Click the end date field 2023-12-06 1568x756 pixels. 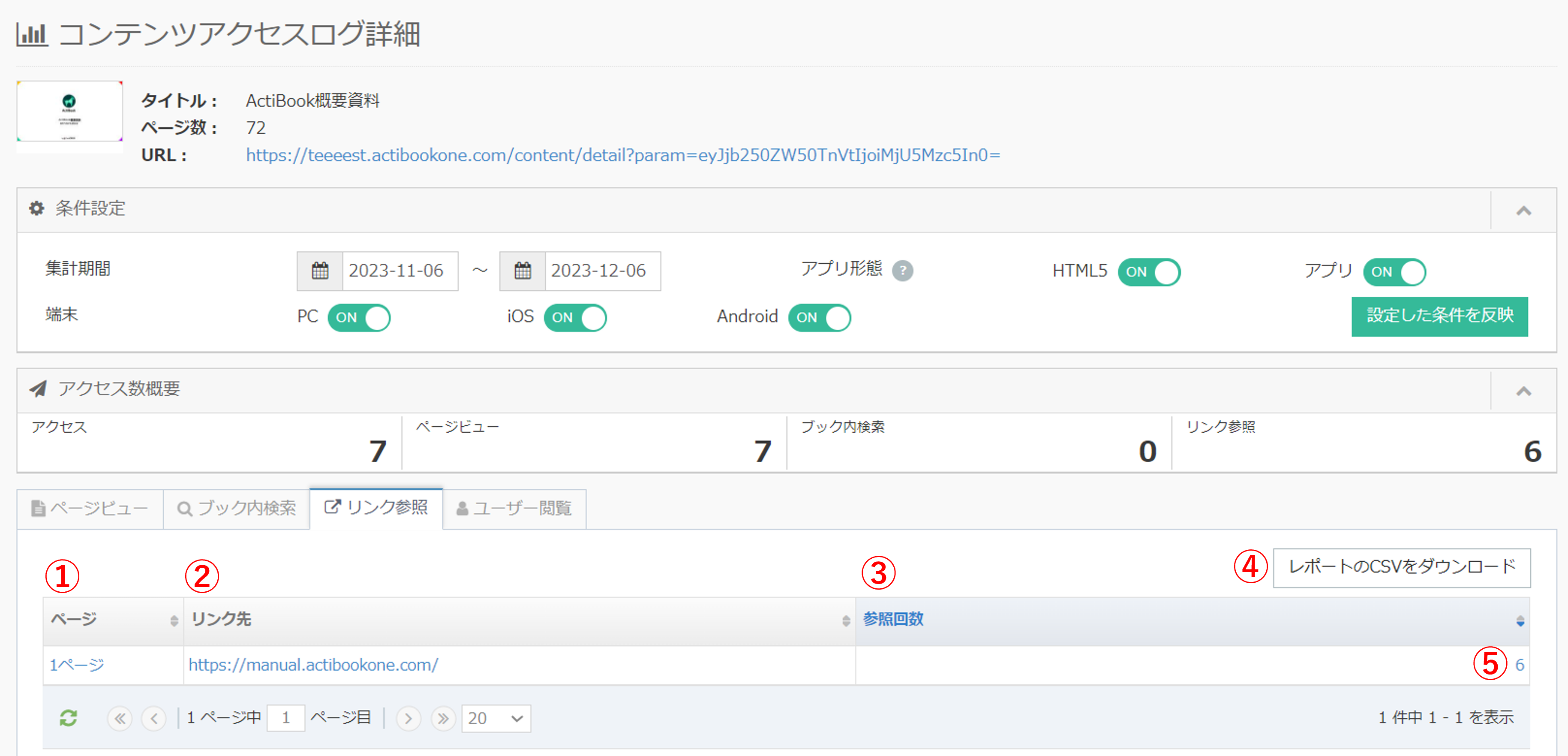[x=603, y=271]
